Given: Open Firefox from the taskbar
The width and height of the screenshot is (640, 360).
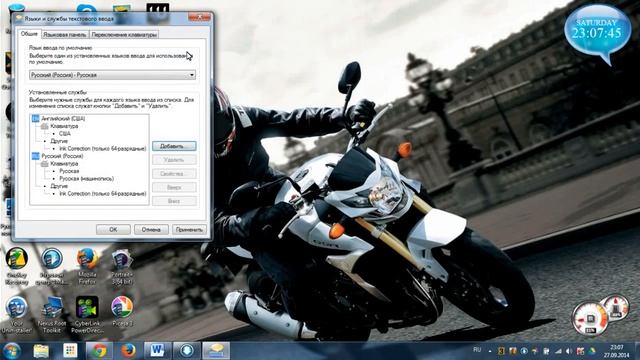Looking at the screenshot, I should [x=128, y=351].
